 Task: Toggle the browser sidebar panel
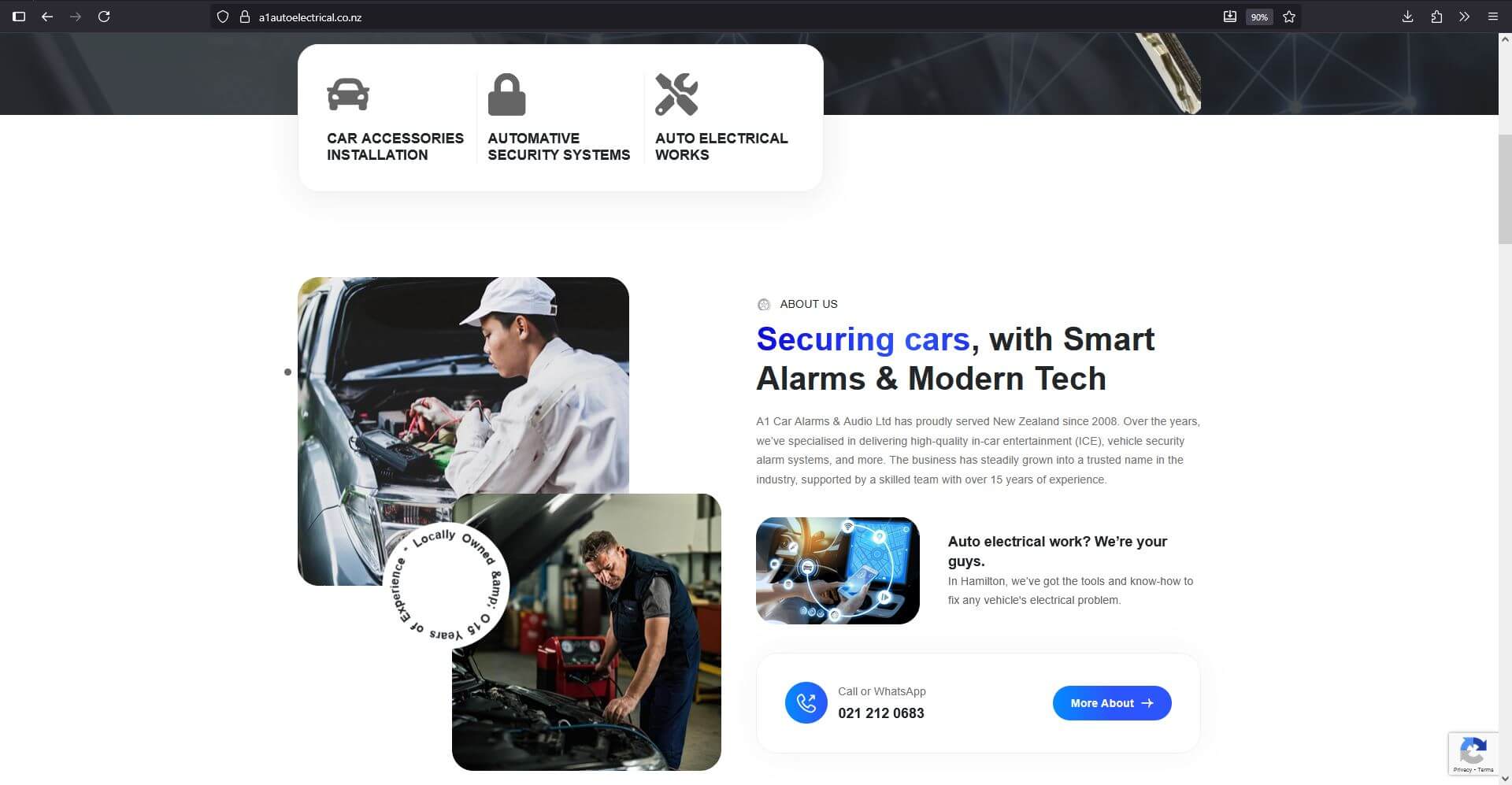[x=19, y=17]
